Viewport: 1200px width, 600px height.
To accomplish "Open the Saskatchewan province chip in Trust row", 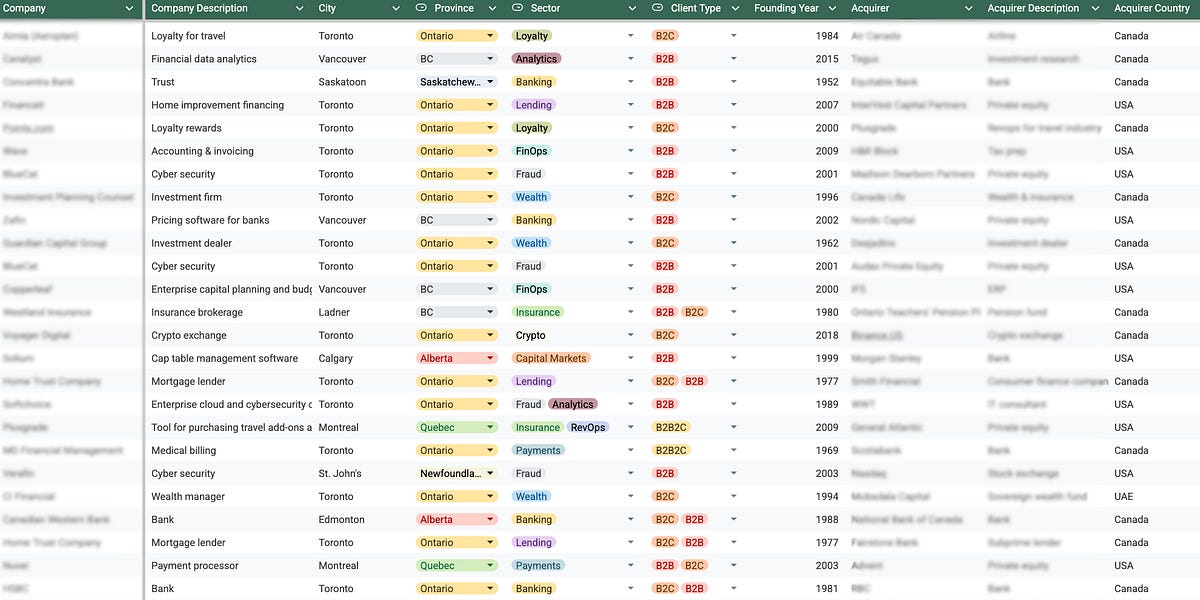I will pyautogui.click(x=456, y=82).
